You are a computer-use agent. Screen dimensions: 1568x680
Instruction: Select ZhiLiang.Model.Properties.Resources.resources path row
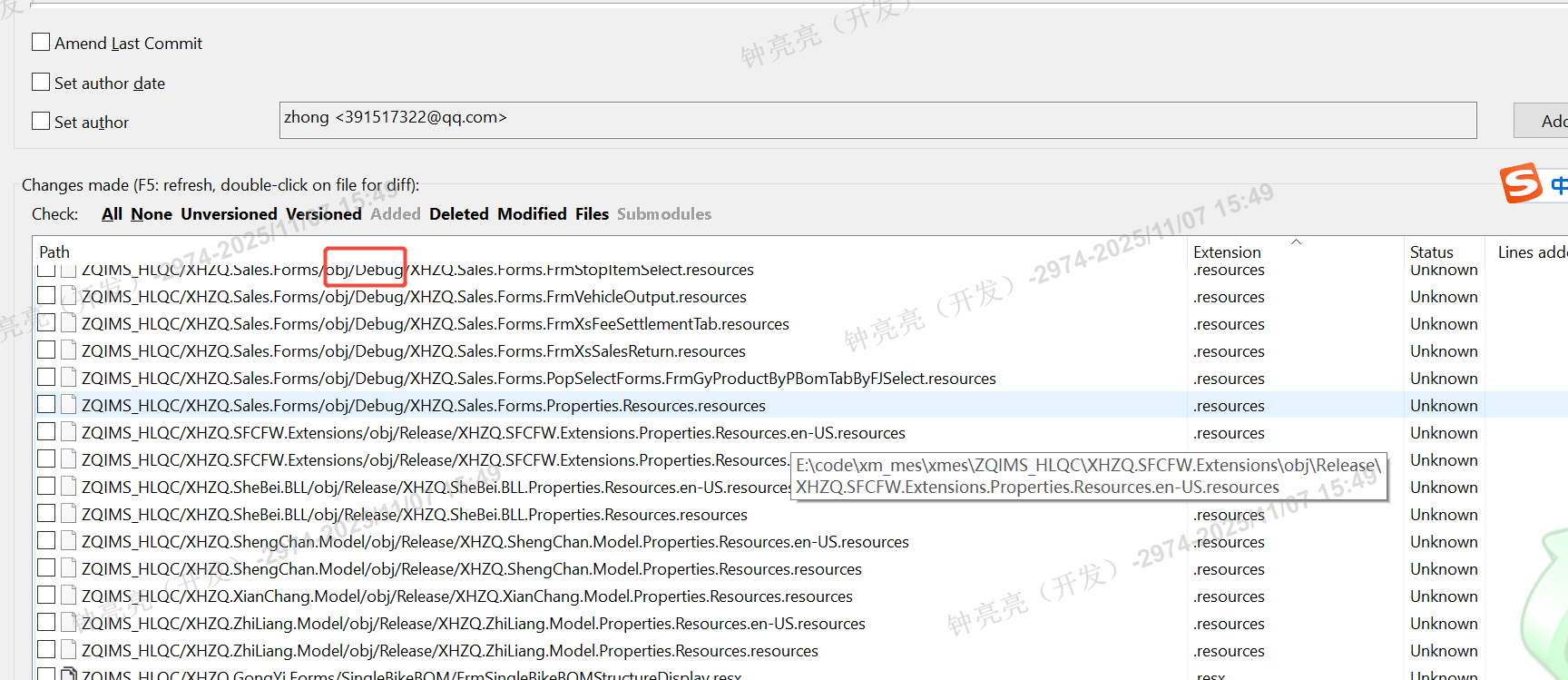[x=450, y=651]
